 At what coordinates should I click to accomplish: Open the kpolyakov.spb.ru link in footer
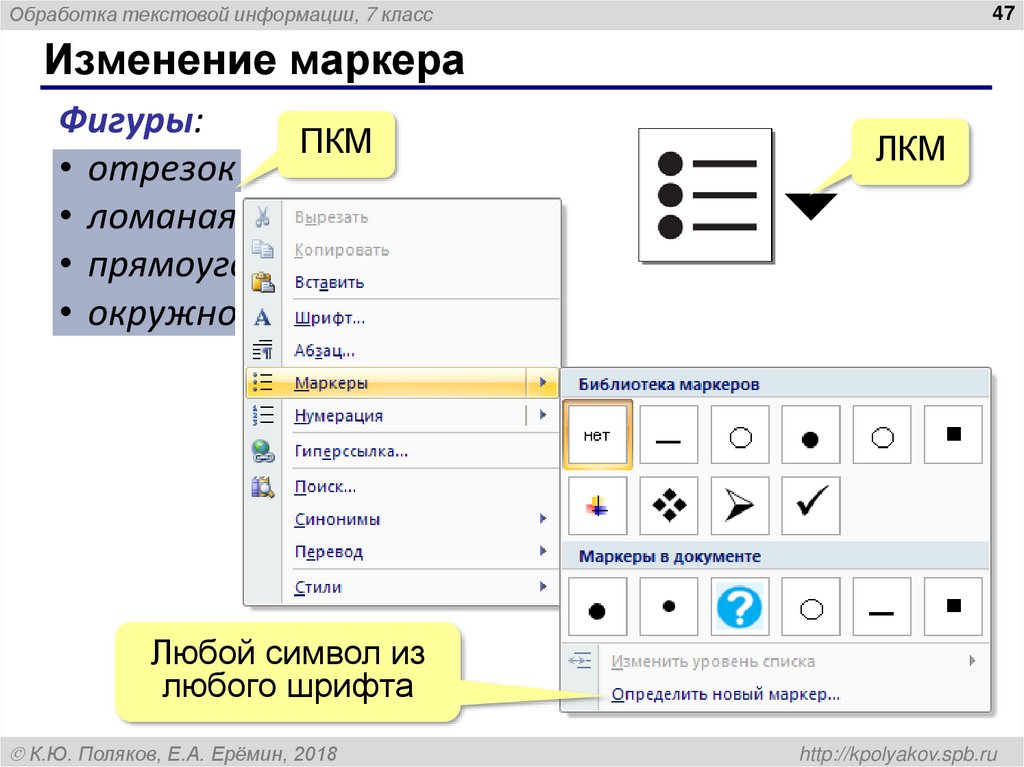[899, 754]
